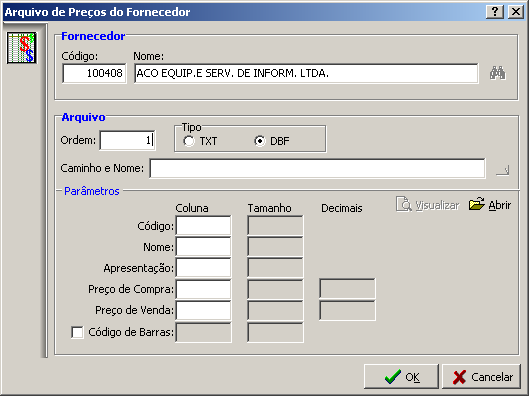
Task: Enable the Código de Barras checkbox
Action: pyautogui.click(x=77, y=332)
